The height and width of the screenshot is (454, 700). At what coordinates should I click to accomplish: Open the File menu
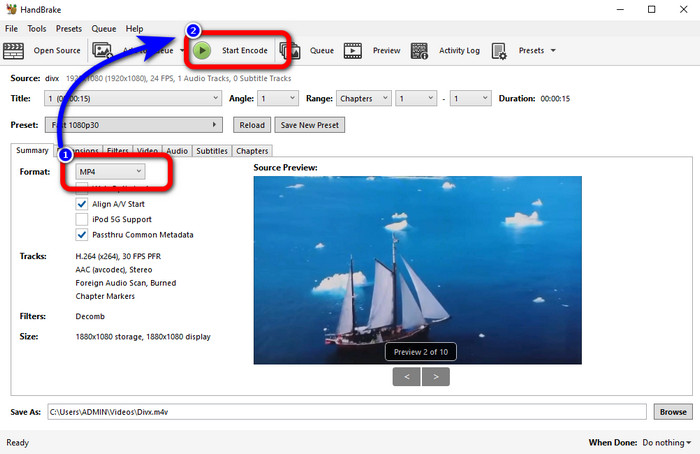coord(11,29)
